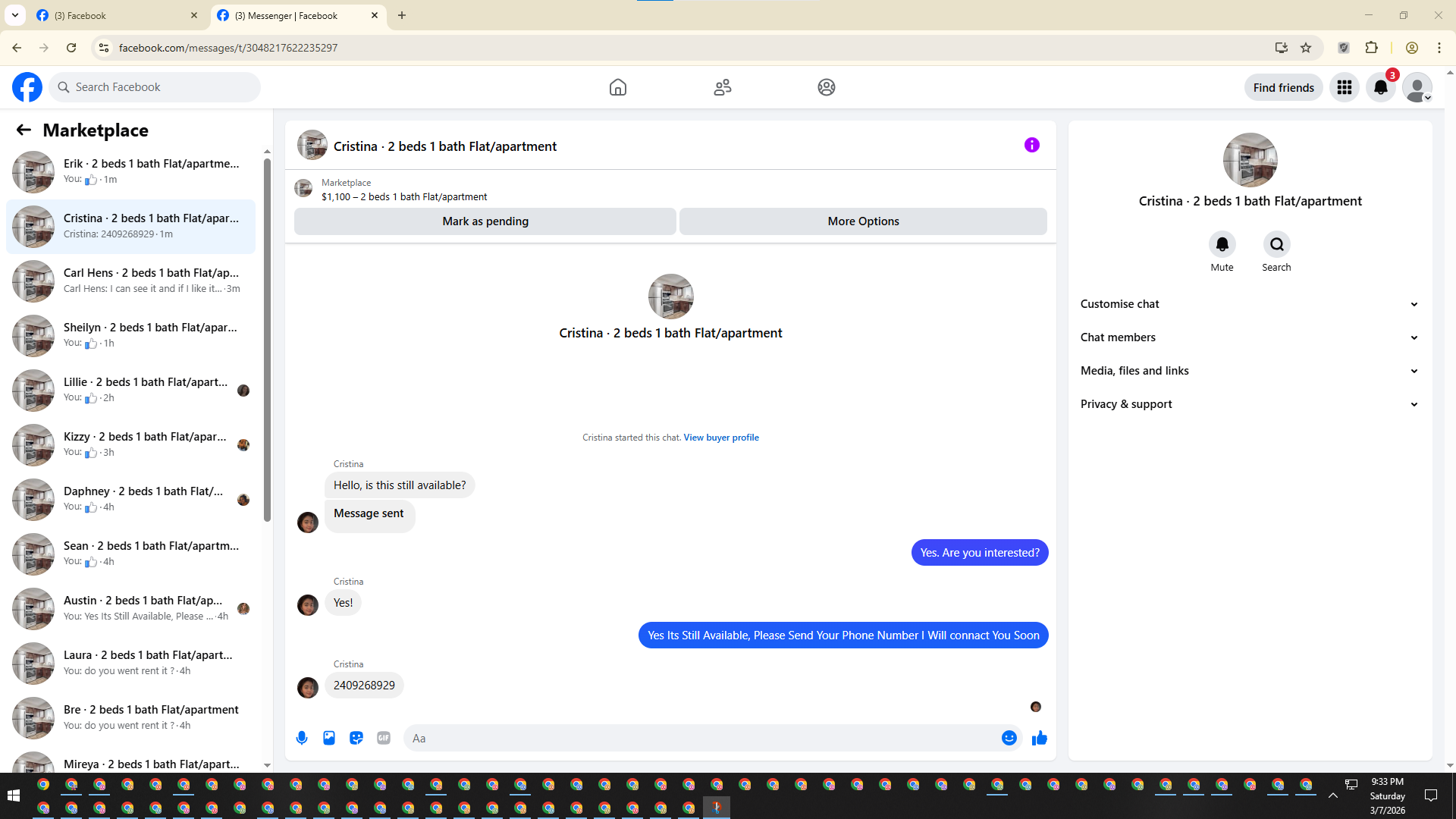1456x819 pixels.
Task: Open the Erik conversation
Action: point(131,172)
